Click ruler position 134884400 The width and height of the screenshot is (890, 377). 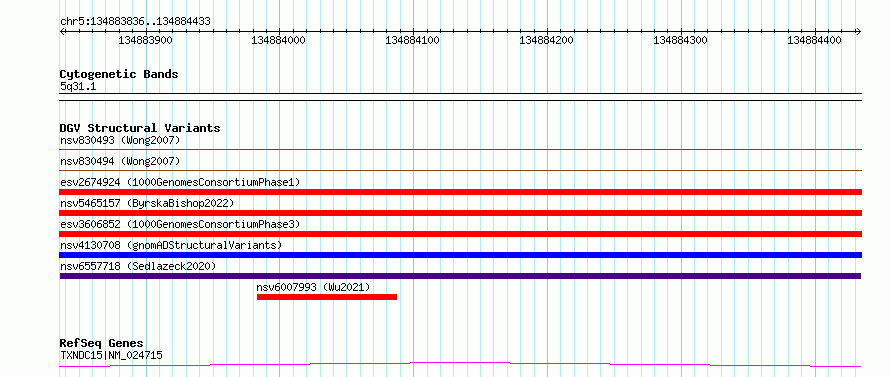click(815, 41)
